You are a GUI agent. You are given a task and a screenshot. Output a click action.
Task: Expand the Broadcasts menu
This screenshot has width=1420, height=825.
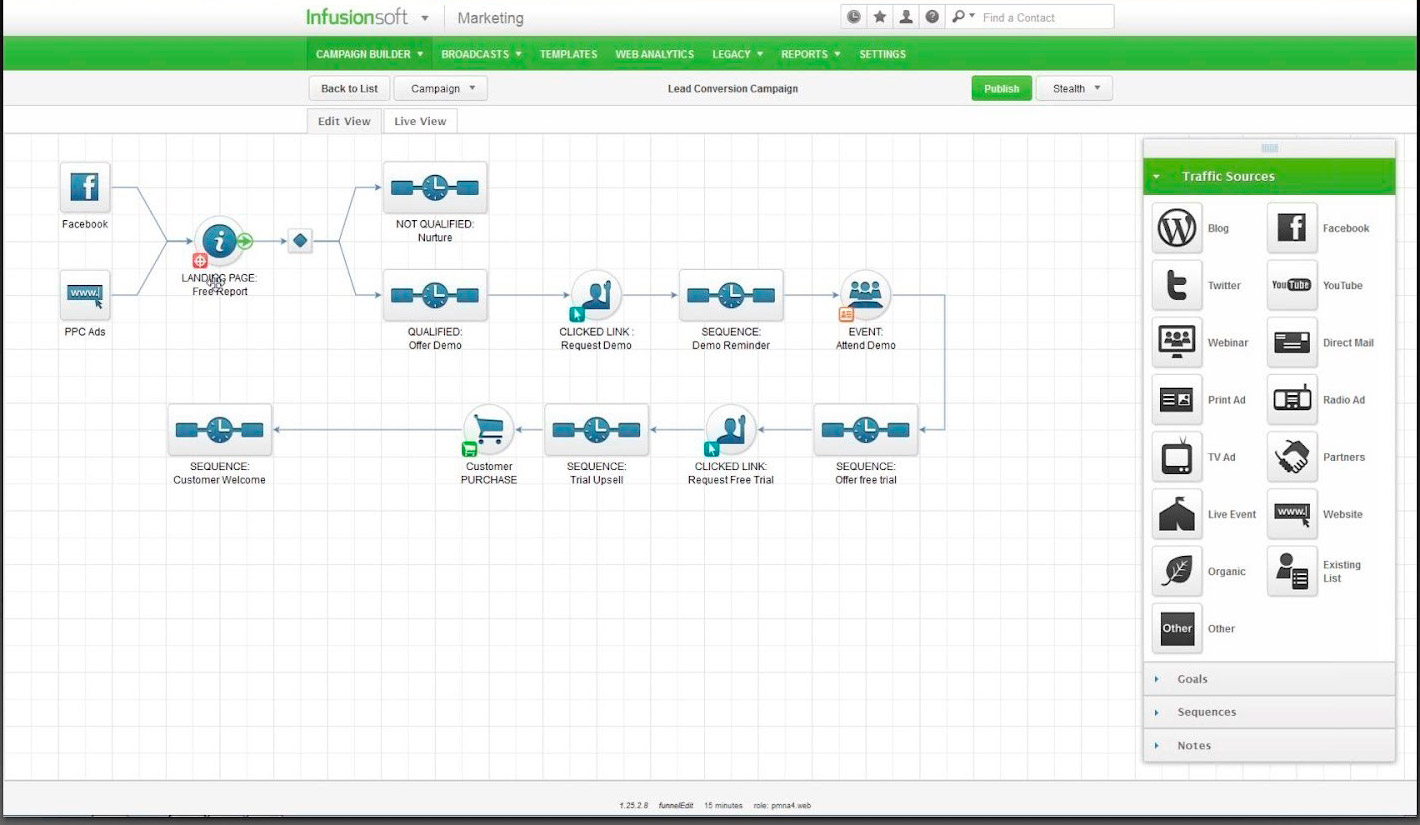tap(482, 54)
